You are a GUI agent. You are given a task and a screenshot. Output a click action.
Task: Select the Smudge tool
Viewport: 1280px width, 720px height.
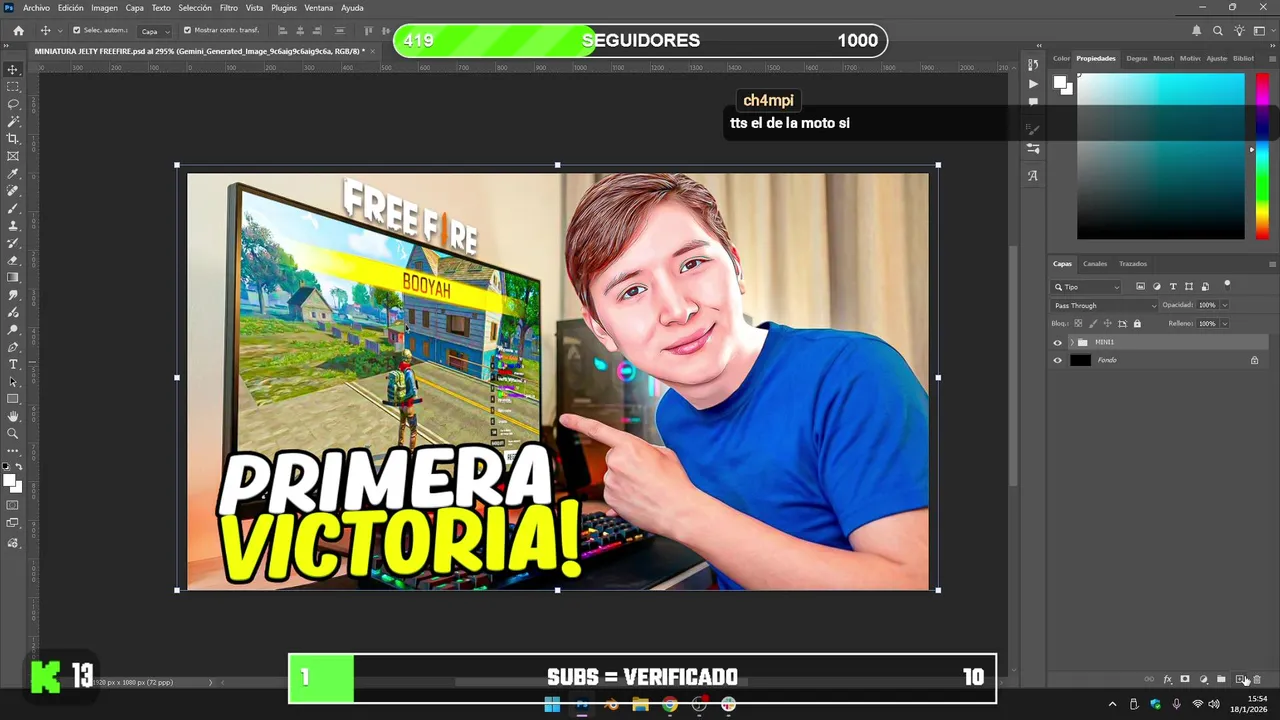click(x=13, y=295)
